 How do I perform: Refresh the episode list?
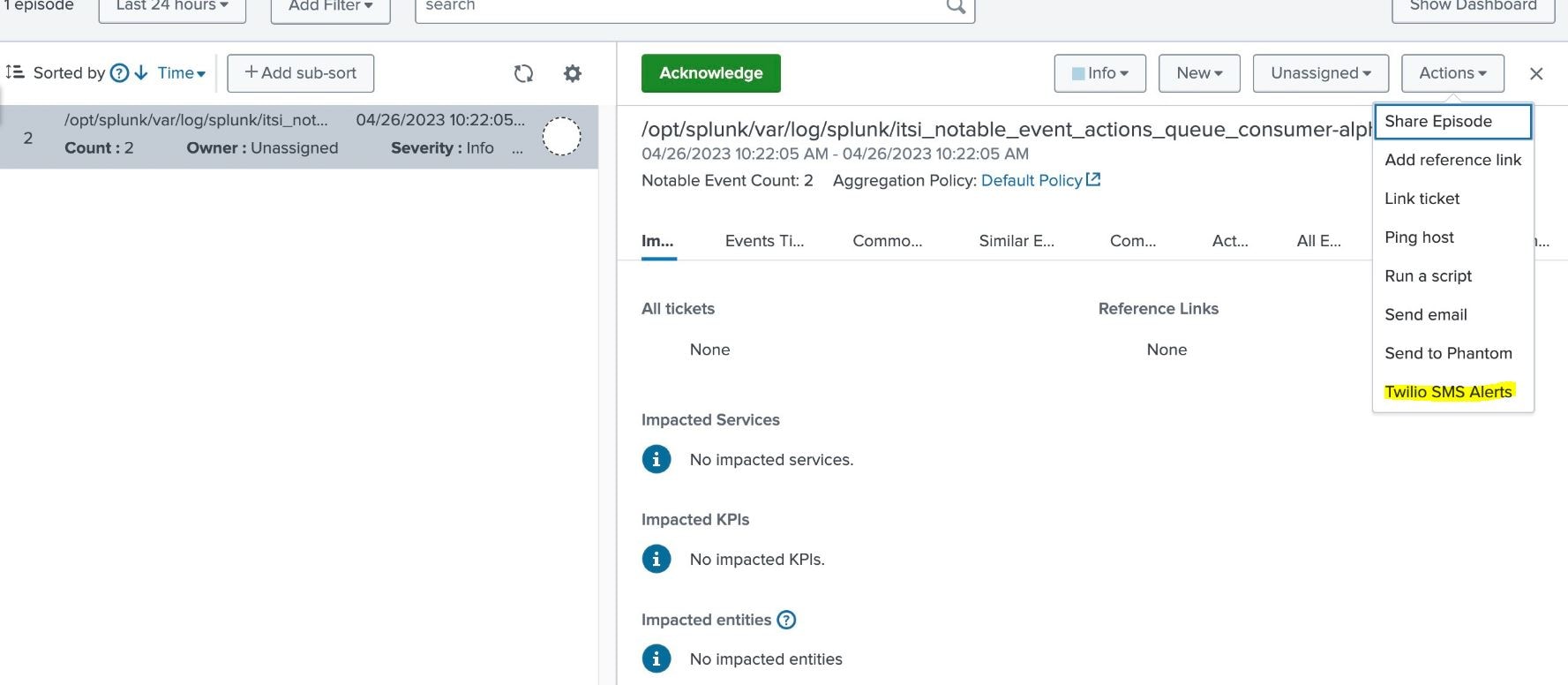523,73
